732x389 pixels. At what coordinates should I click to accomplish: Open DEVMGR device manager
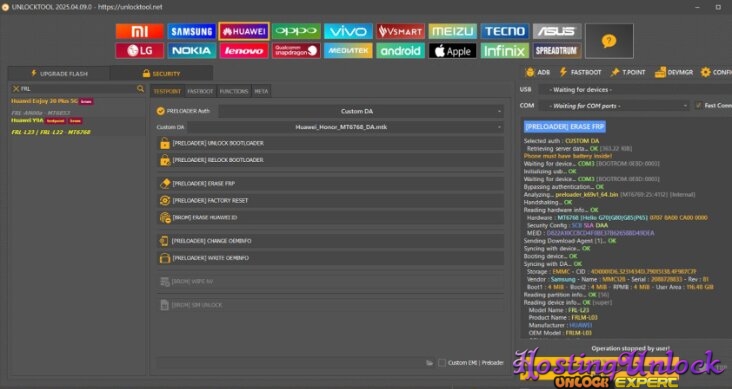pyautogui.click(x=674, y=72)
